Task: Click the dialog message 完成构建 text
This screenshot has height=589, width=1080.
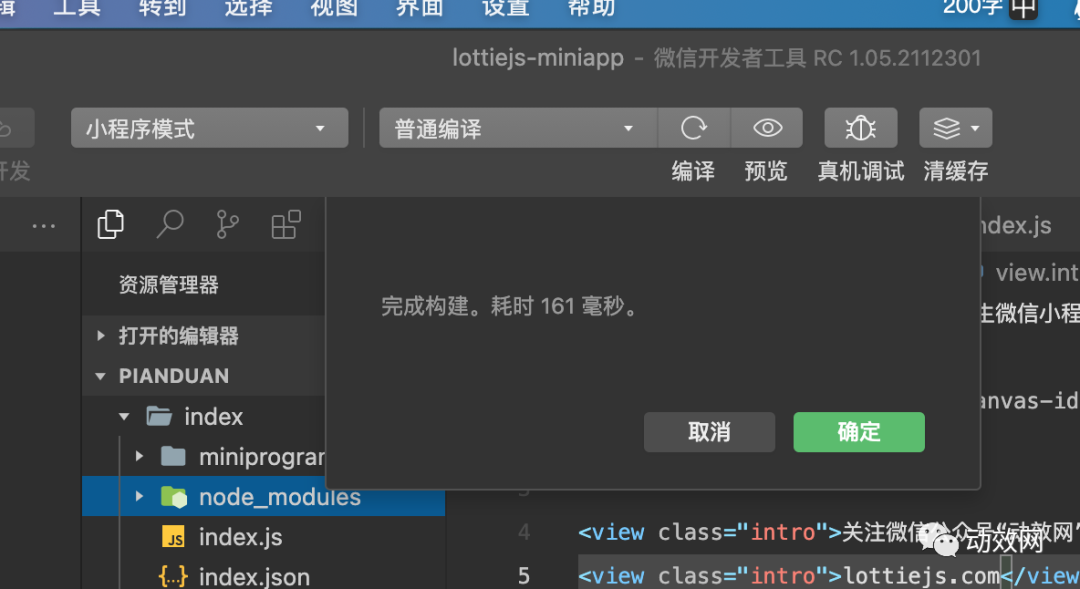Action: point(510,306)
